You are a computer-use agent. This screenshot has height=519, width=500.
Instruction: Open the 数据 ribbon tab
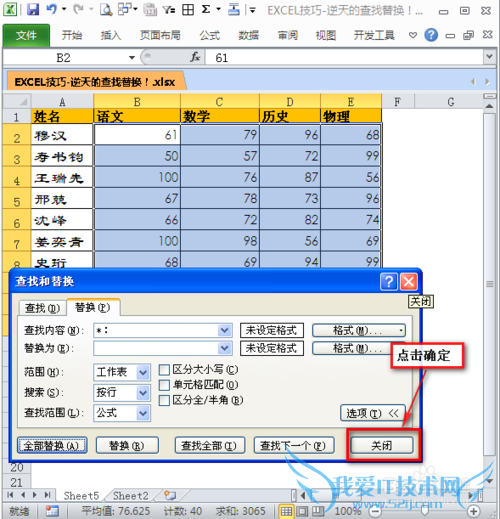pos(248,35)
